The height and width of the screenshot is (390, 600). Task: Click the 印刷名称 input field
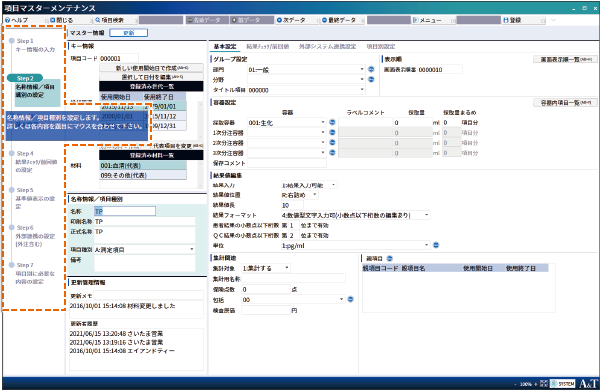145,222
